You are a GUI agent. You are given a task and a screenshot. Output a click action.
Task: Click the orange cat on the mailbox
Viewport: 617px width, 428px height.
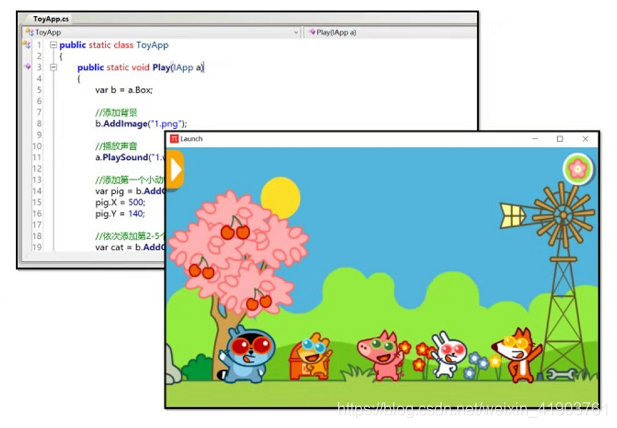click(314, 354)
